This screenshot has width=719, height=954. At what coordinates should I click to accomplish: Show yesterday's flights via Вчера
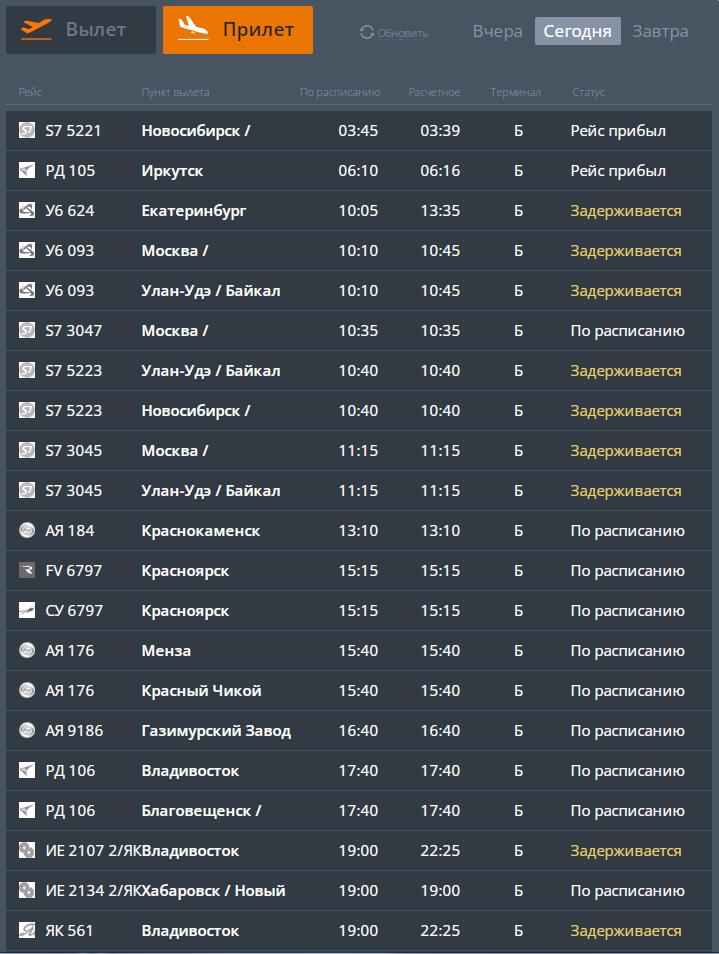pyautogui.click(x=498, y=31)
